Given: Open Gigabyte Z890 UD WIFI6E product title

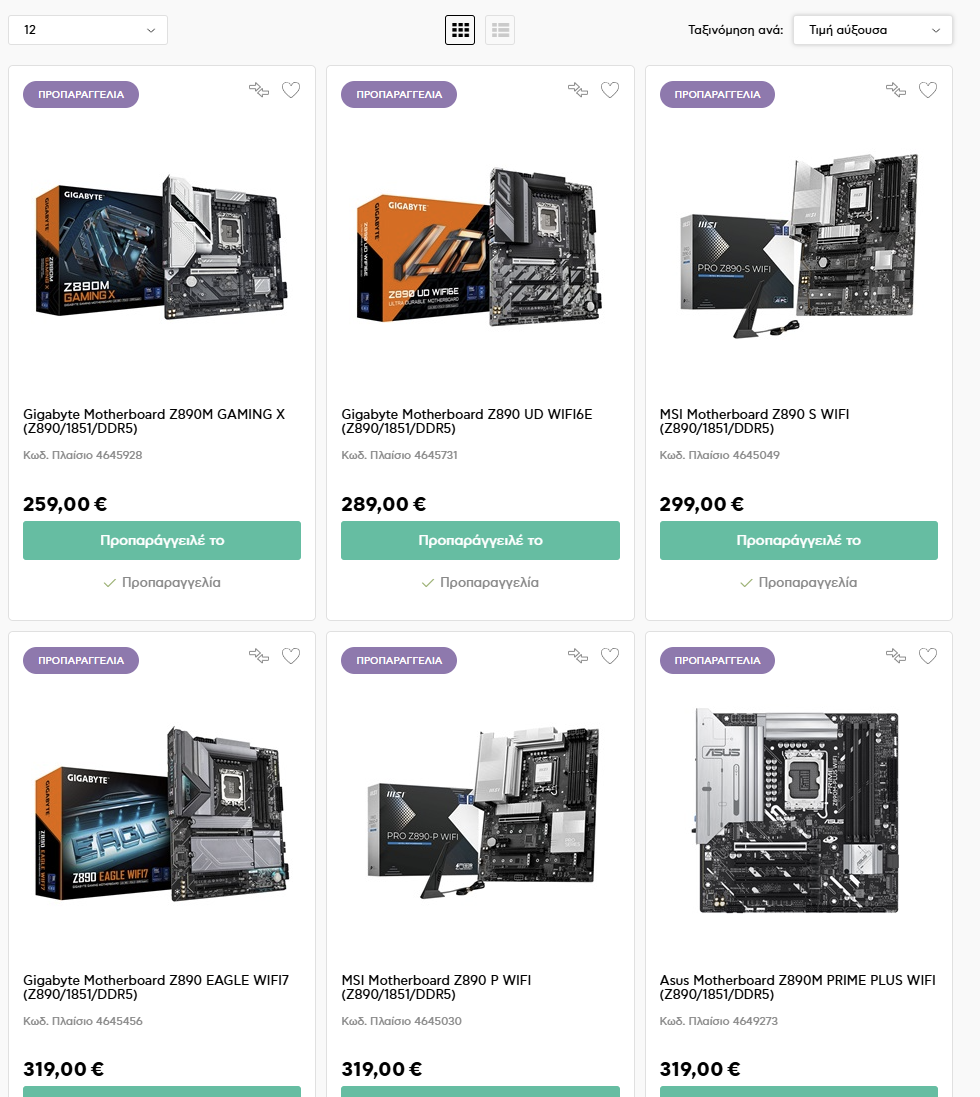Looking at the screenshot, I should click(467, 421).
